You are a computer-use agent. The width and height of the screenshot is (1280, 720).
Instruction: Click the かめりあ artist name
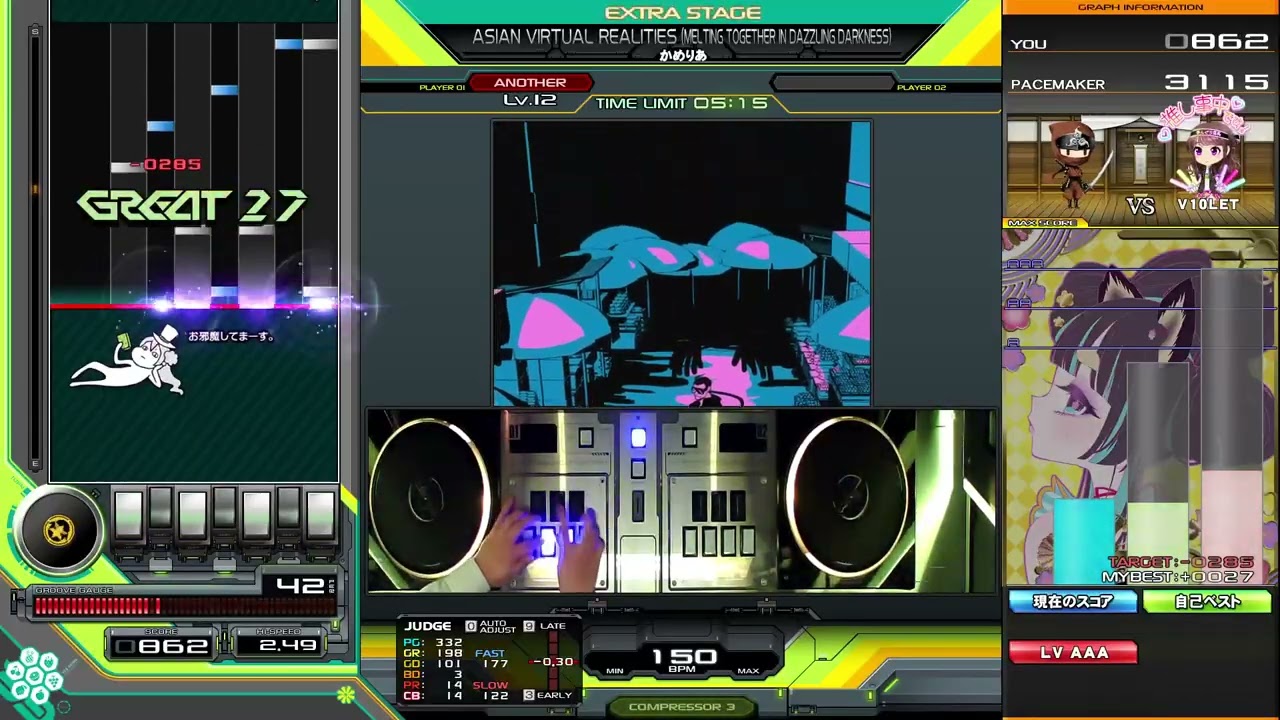pyautogui.click(x=683, y=56)
